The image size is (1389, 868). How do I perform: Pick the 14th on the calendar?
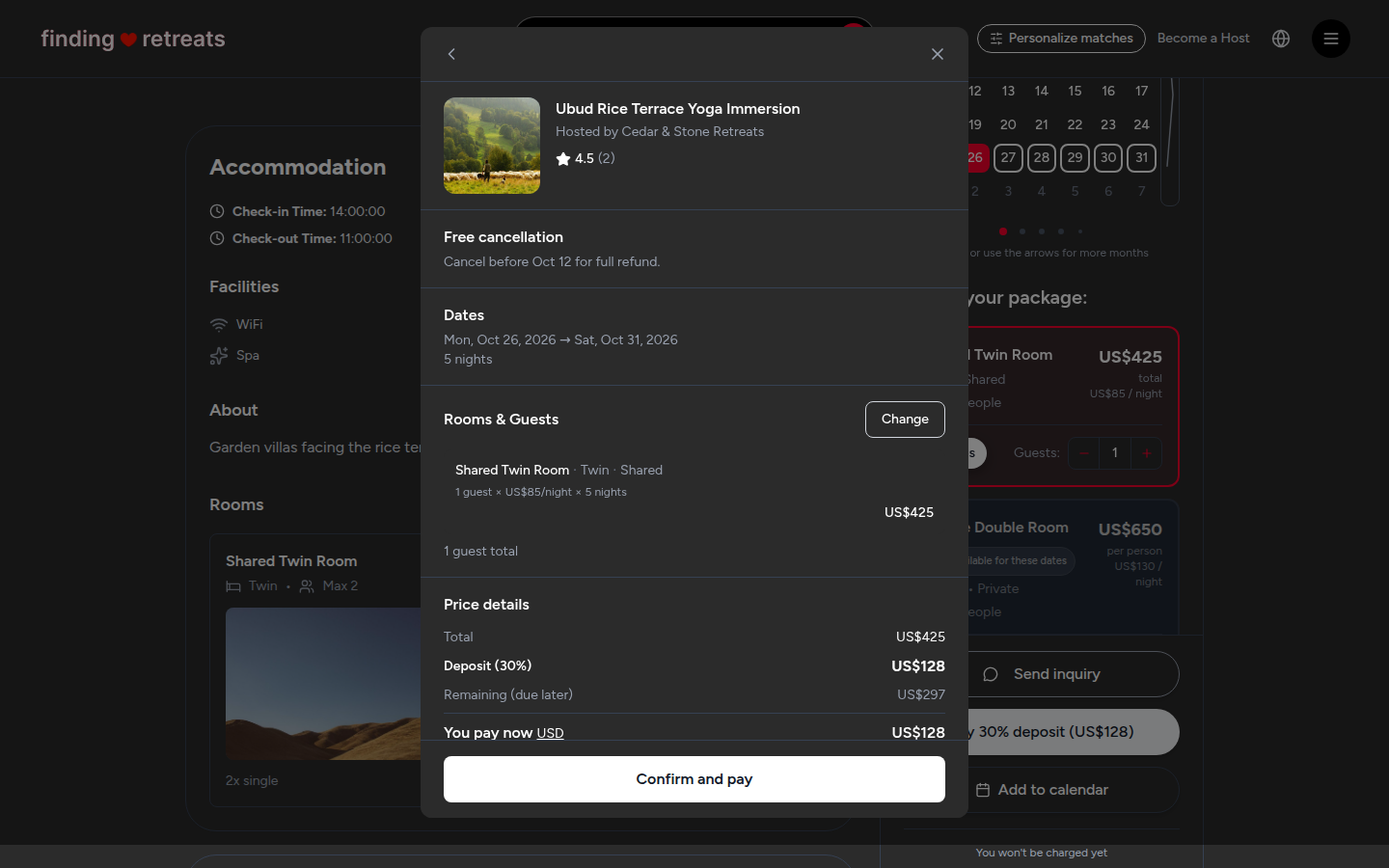pyautogui.click(x=1042, y=91)
